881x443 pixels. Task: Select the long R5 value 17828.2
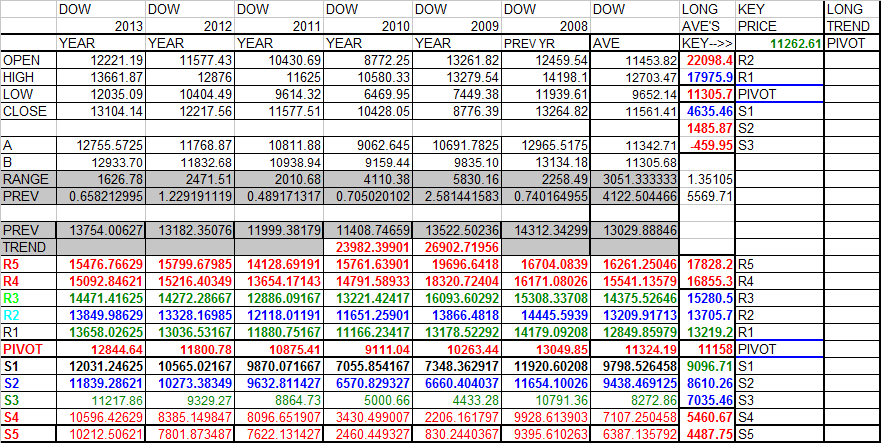click(x=708, y=264)
